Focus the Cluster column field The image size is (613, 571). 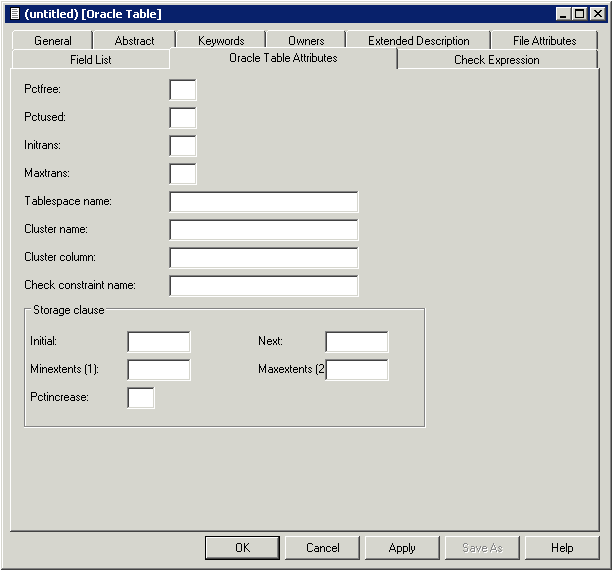point(264,258)
